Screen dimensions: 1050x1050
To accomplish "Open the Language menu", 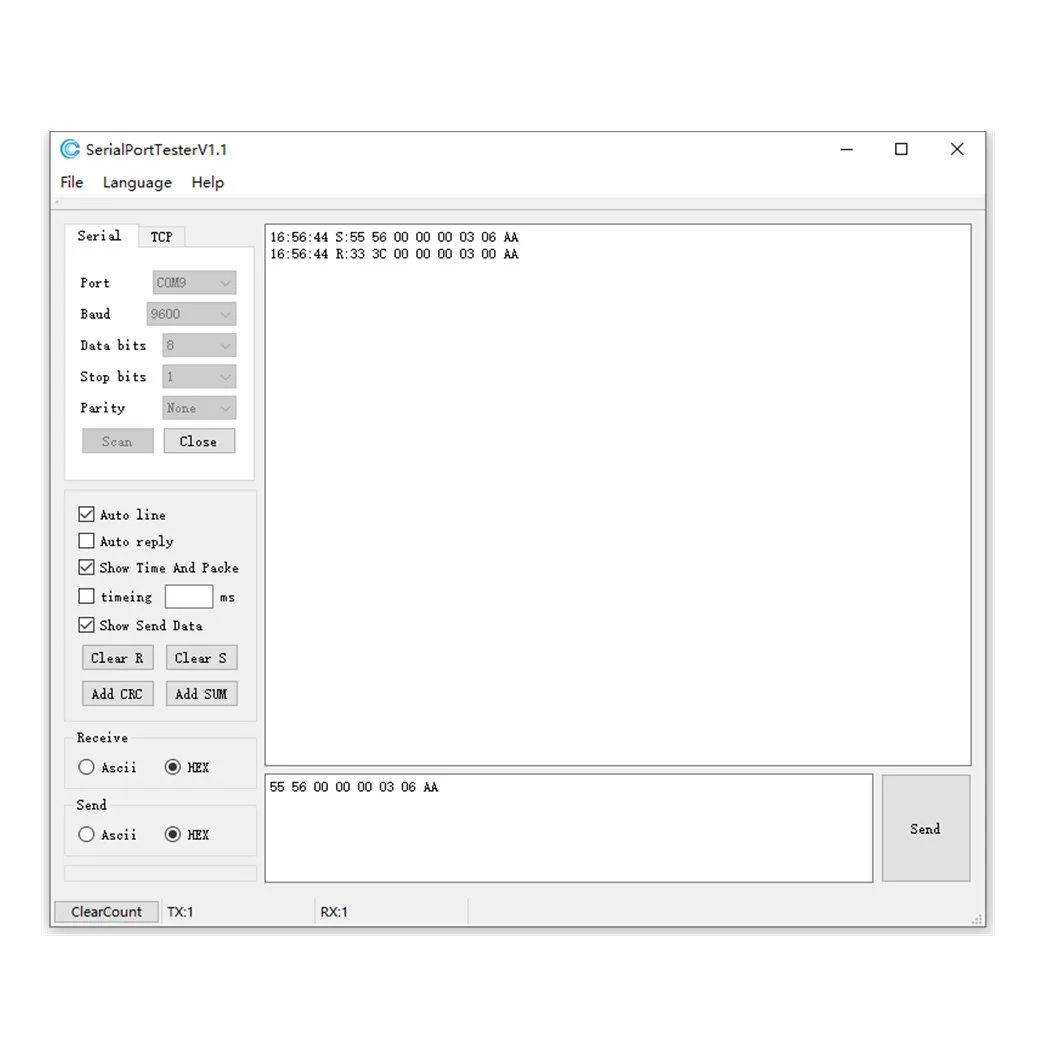I will (x=137, y=183).
